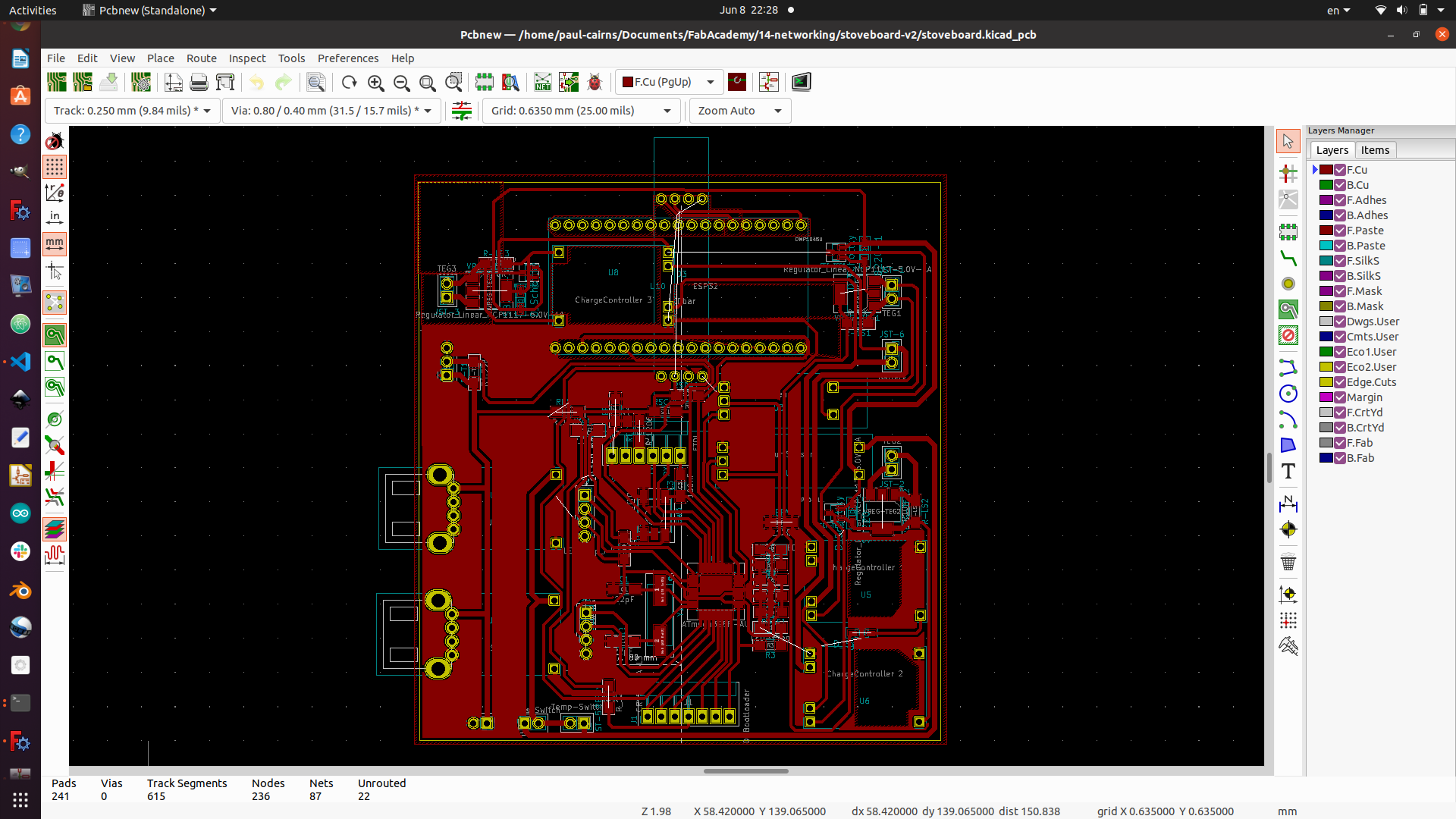This screenshot has width=1456, height=819.
Task: Click the F.Paste layer color swatch
Action: click(x=1326, y=231)
